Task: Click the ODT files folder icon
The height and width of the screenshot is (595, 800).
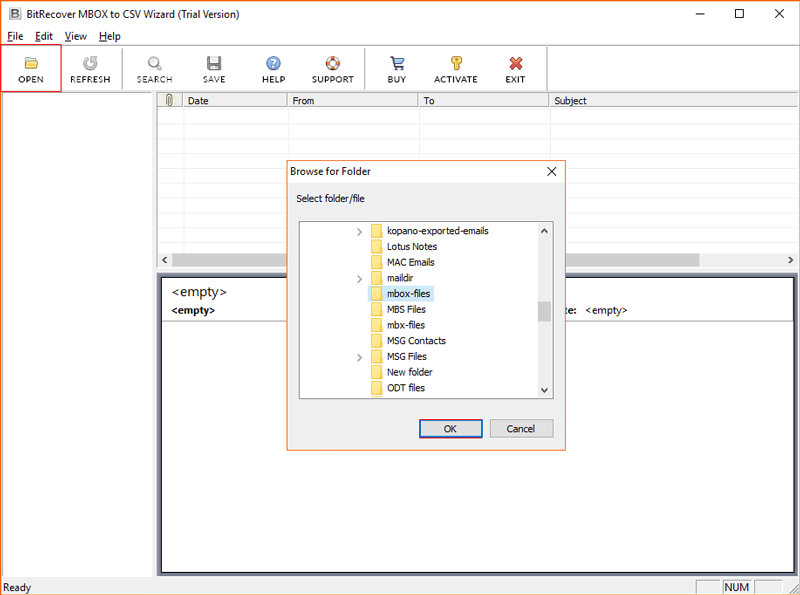Action: pos(377,388)
